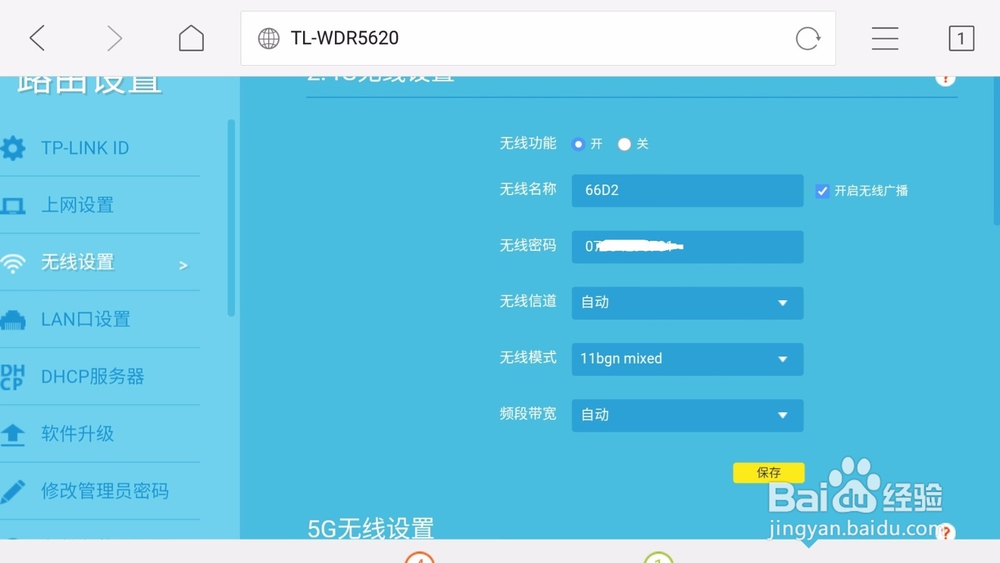Open 修改管理员密码 menu item

[x=105, y=491]
